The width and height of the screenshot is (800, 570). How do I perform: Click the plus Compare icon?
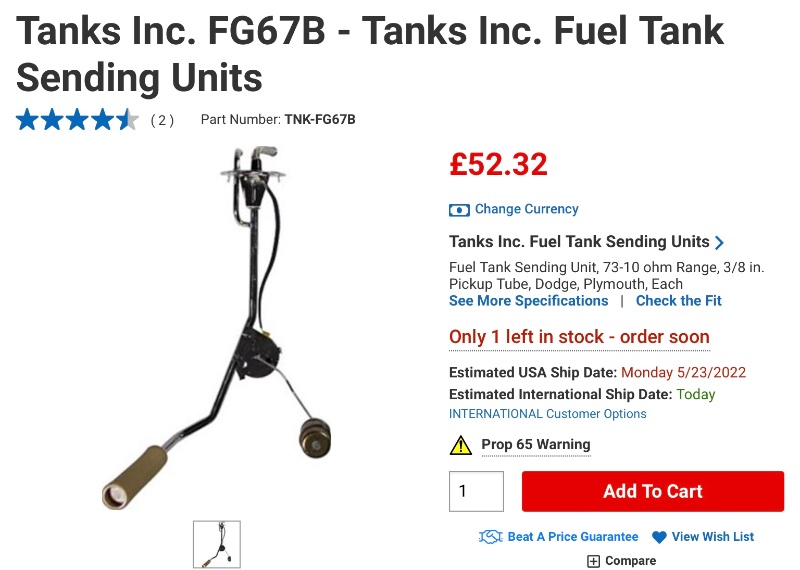[593, 561]
